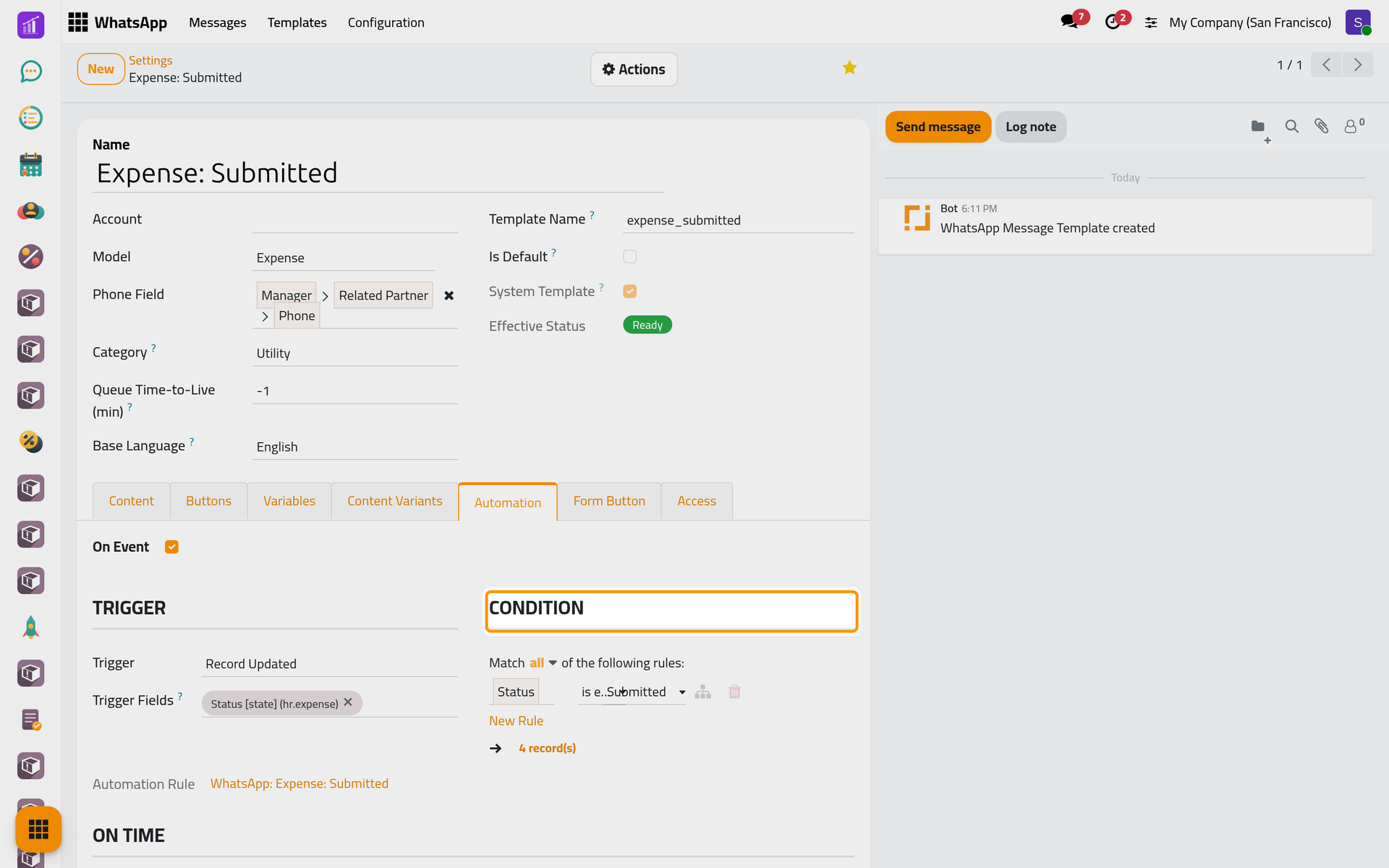
Task: Switch to the Form Button tab
Action: [x=609, y=501]
